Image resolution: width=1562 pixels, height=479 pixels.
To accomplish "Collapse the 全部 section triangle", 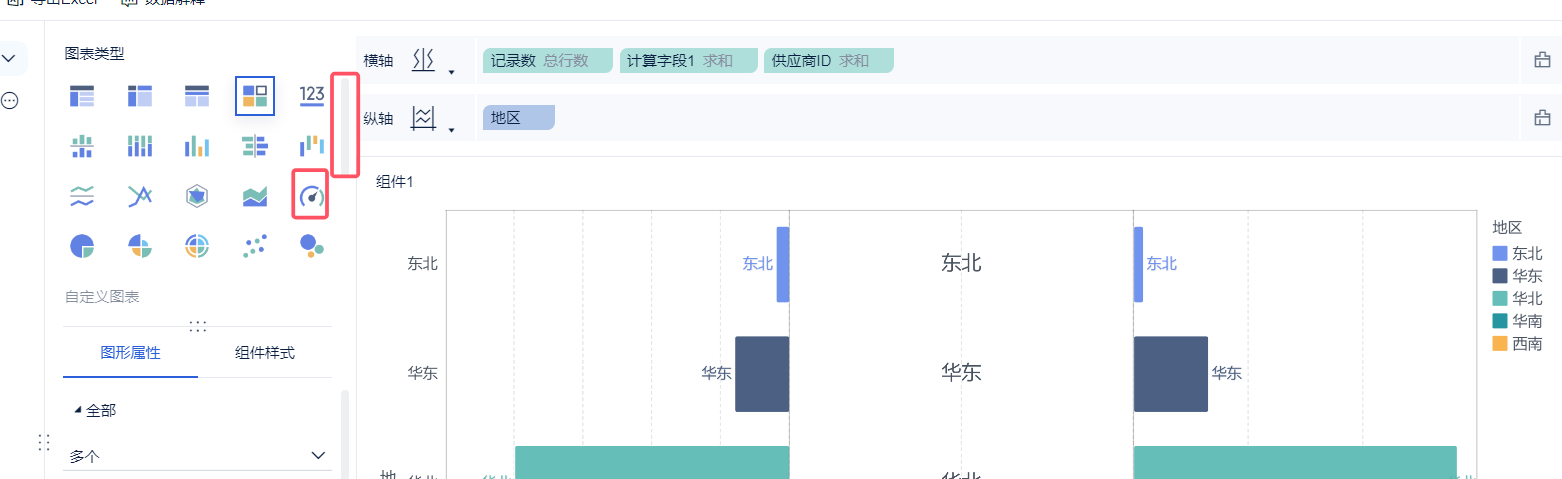I will click(78, 410).
